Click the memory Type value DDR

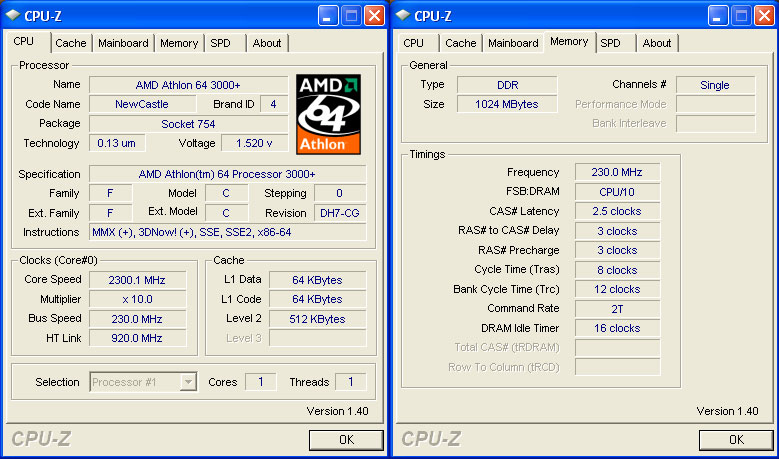[x=507, y=85]
